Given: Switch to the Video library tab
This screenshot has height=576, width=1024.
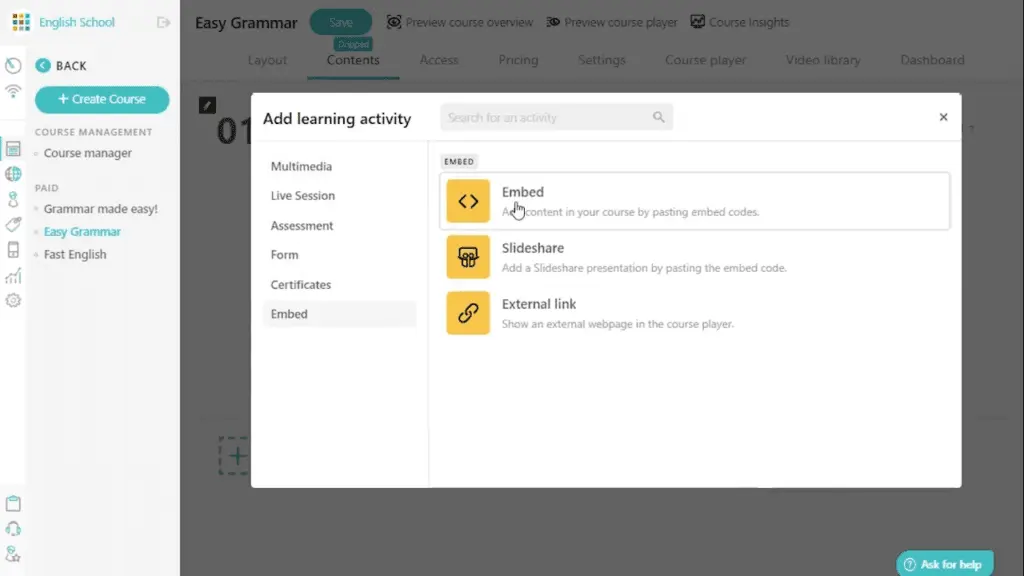Looking at the screenshot, I should (x=823, y=60).
